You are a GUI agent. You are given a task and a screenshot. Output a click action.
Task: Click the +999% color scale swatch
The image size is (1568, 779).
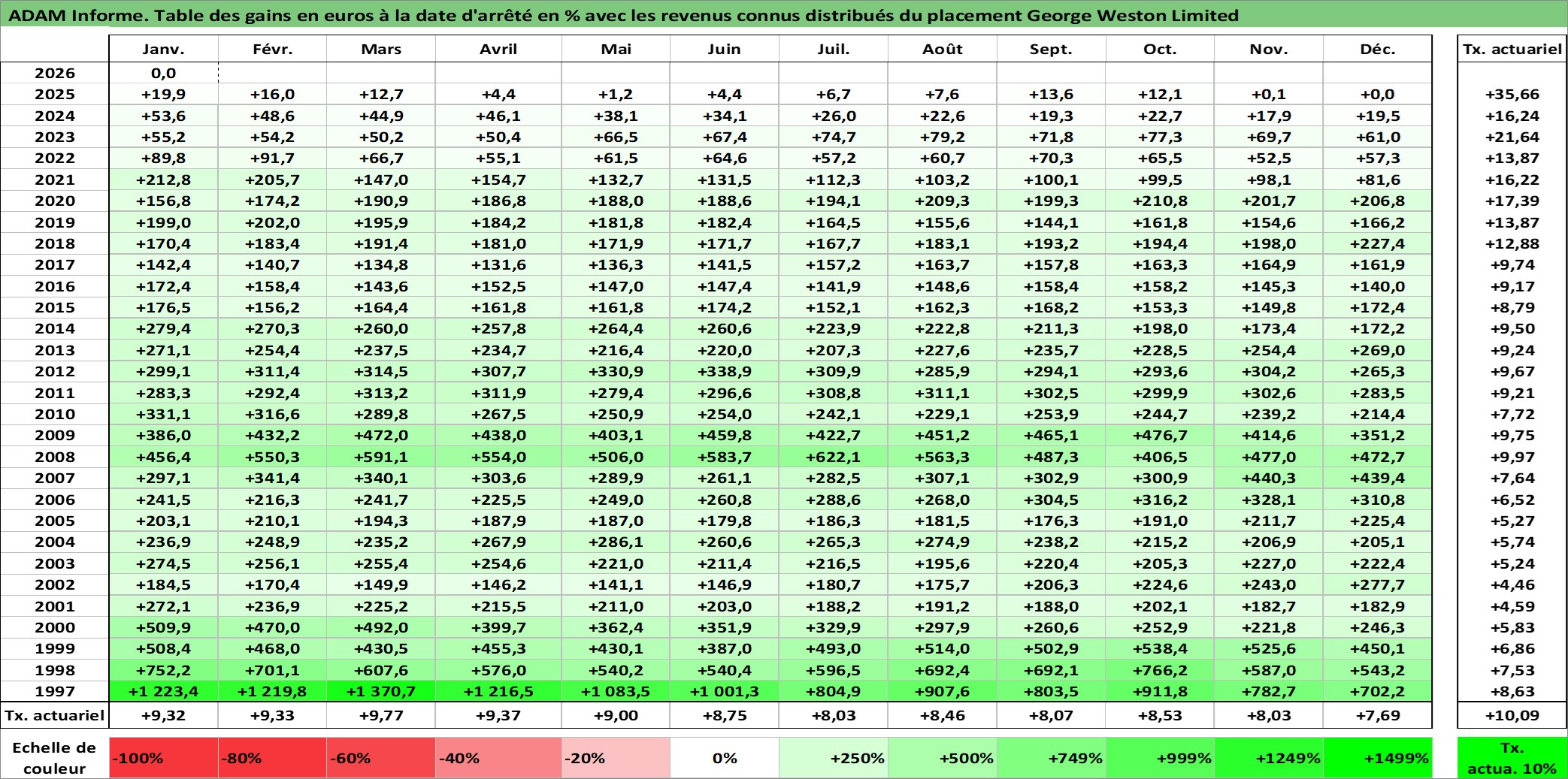[x=1160, y=758]
